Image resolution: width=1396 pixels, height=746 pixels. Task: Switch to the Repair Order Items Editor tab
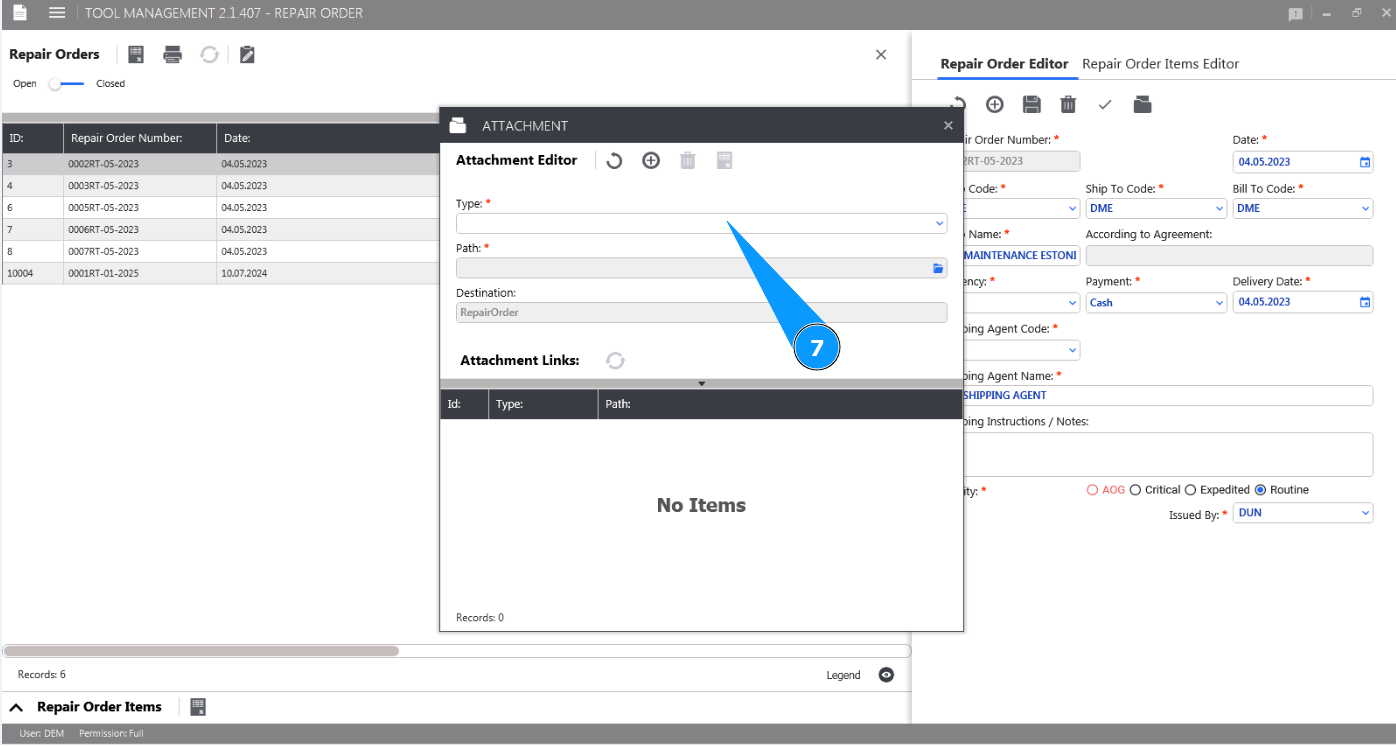[x=1161, y=64]
